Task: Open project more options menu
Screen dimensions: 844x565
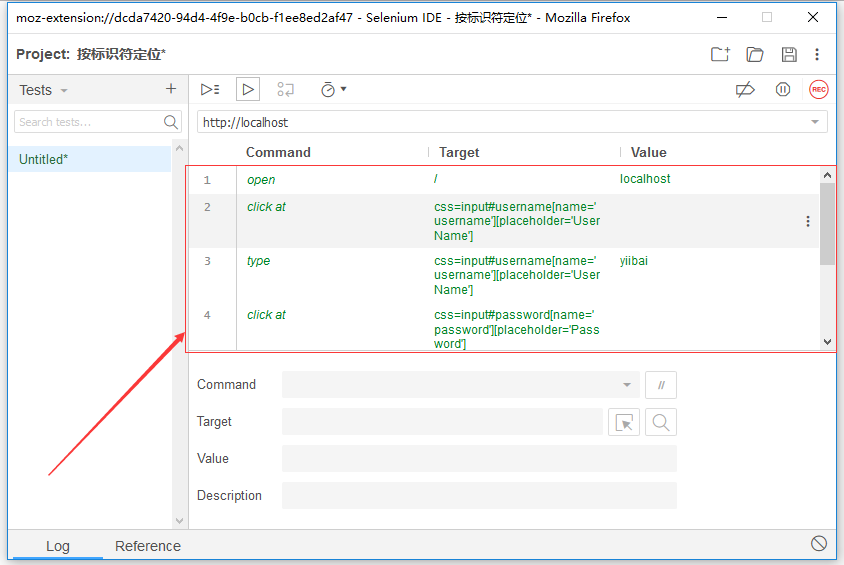Action: (x=817, y=54)
